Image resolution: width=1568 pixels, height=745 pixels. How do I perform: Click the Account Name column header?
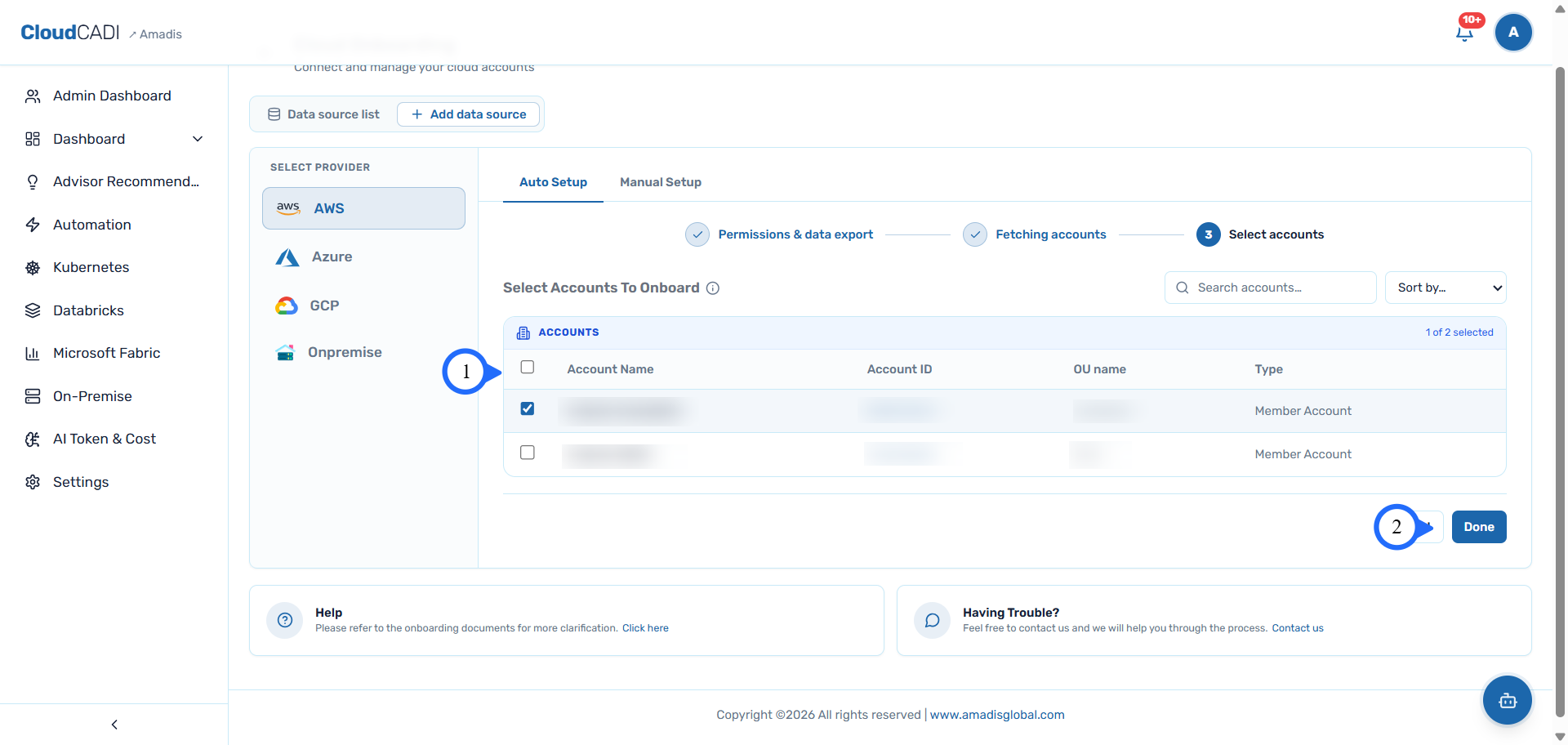[x=610, y=369]
